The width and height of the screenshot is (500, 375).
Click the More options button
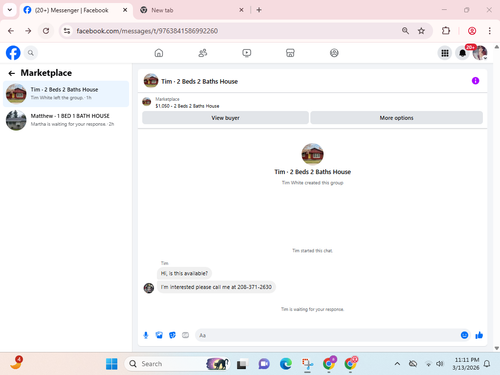click(396, 118)
